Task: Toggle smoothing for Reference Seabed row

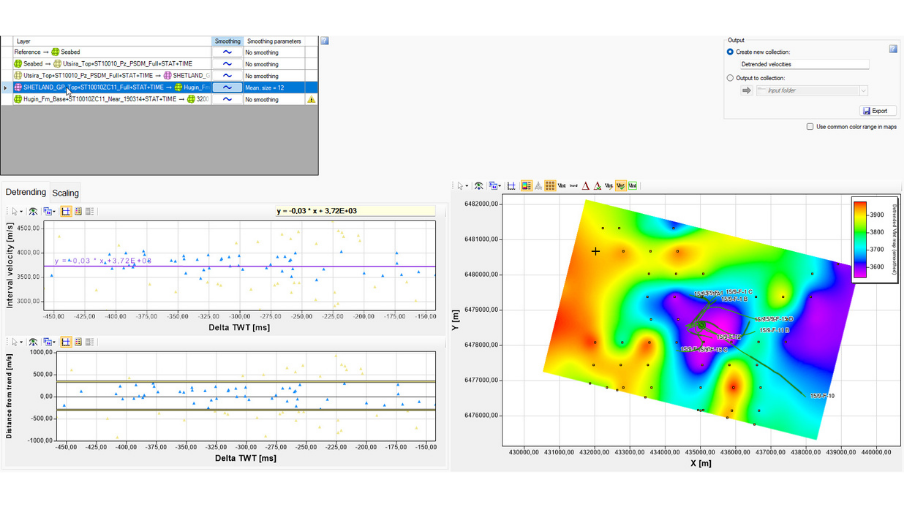Action: click(x=227, y=52)
